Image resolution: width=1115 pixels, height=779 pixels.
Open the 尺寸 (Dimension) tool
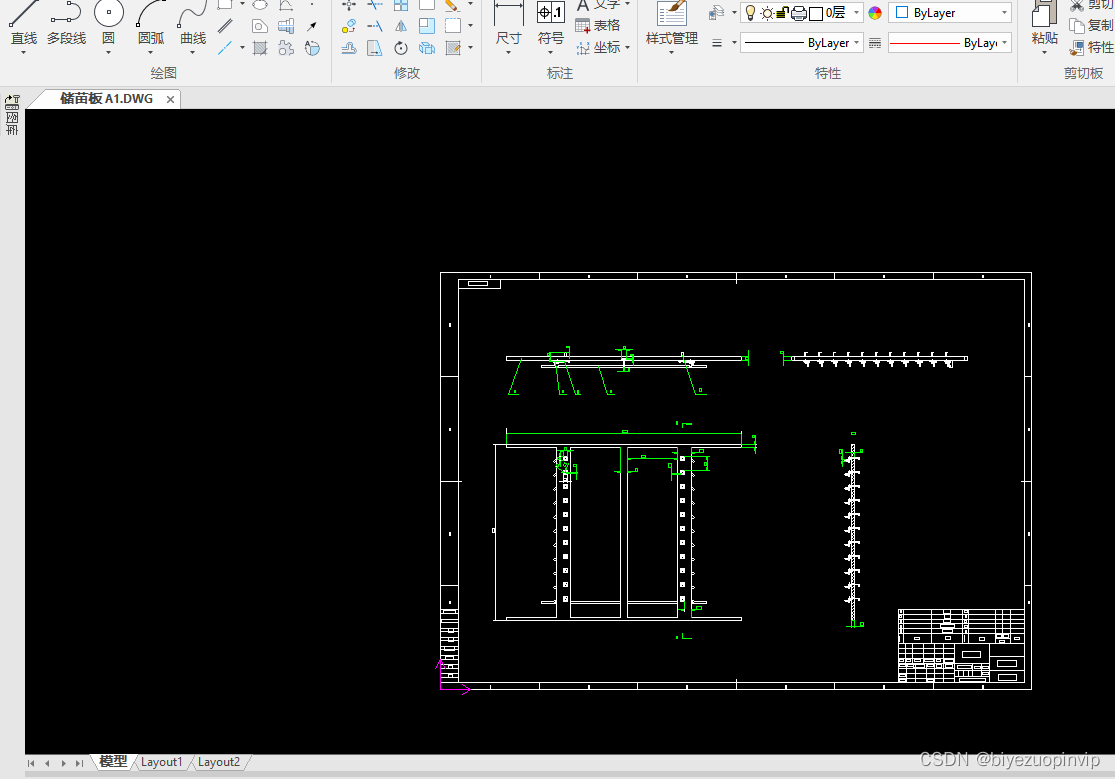click(508, 23)
